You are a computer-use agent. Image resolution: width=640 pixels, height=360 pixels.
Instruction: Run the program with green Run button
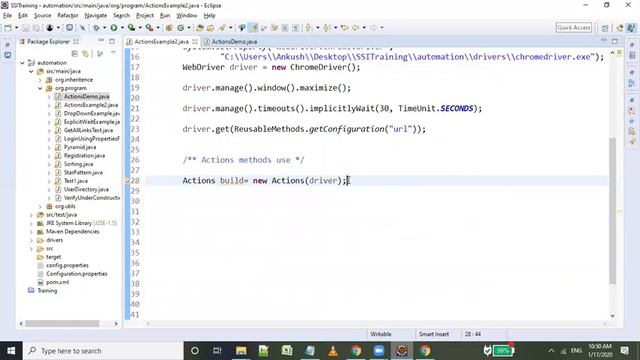pyautogui.click(x=114, y=28)
